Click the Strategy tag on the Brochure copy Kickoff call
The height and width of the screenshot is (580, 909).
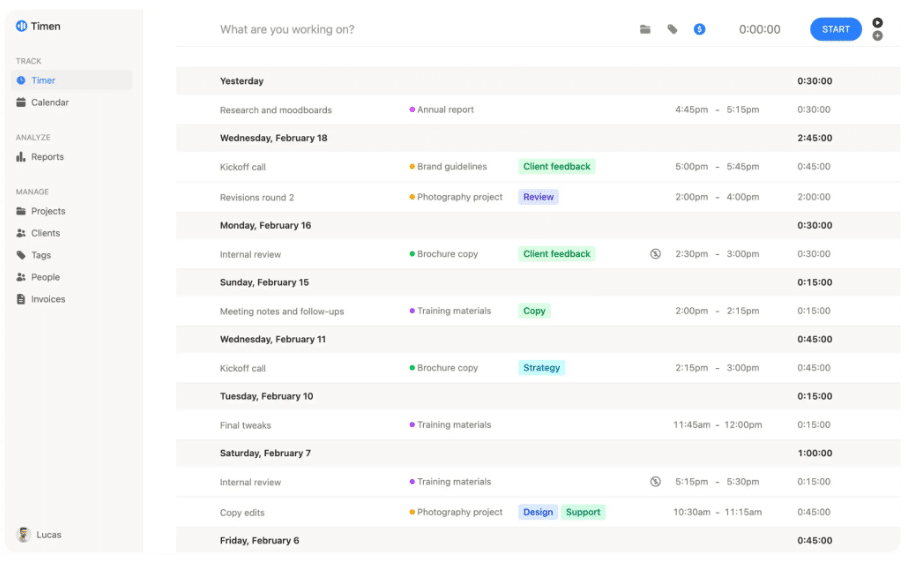pyautogui.click(x=541, y=368)
